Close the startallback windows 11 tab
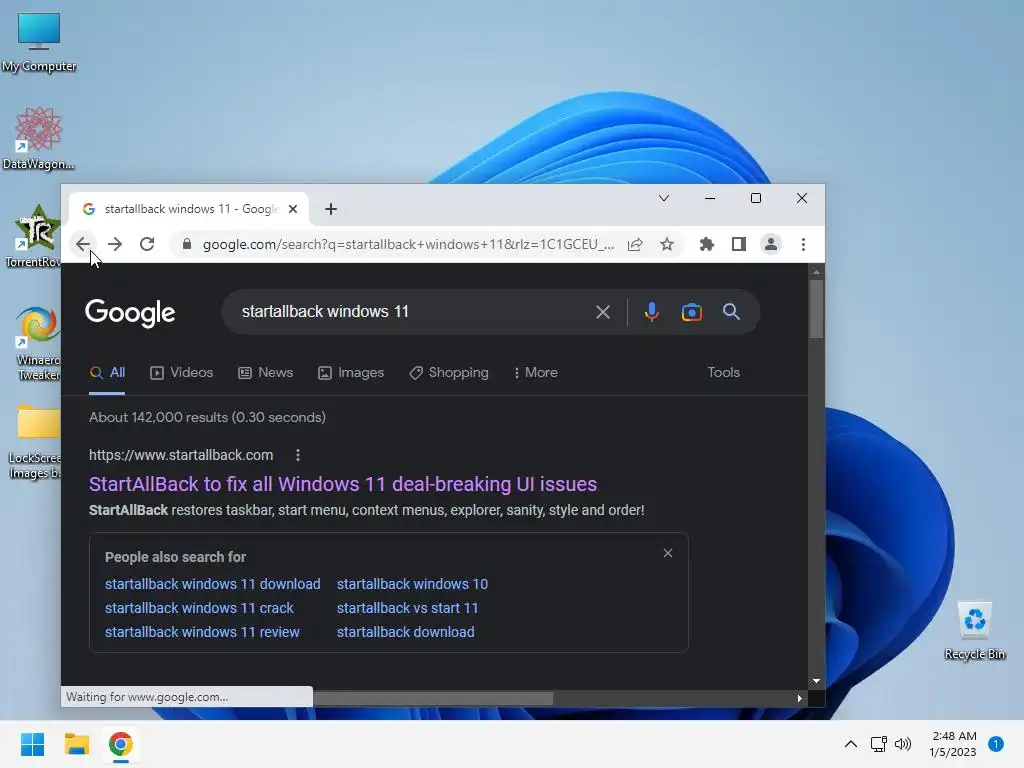 coord(293,209)
